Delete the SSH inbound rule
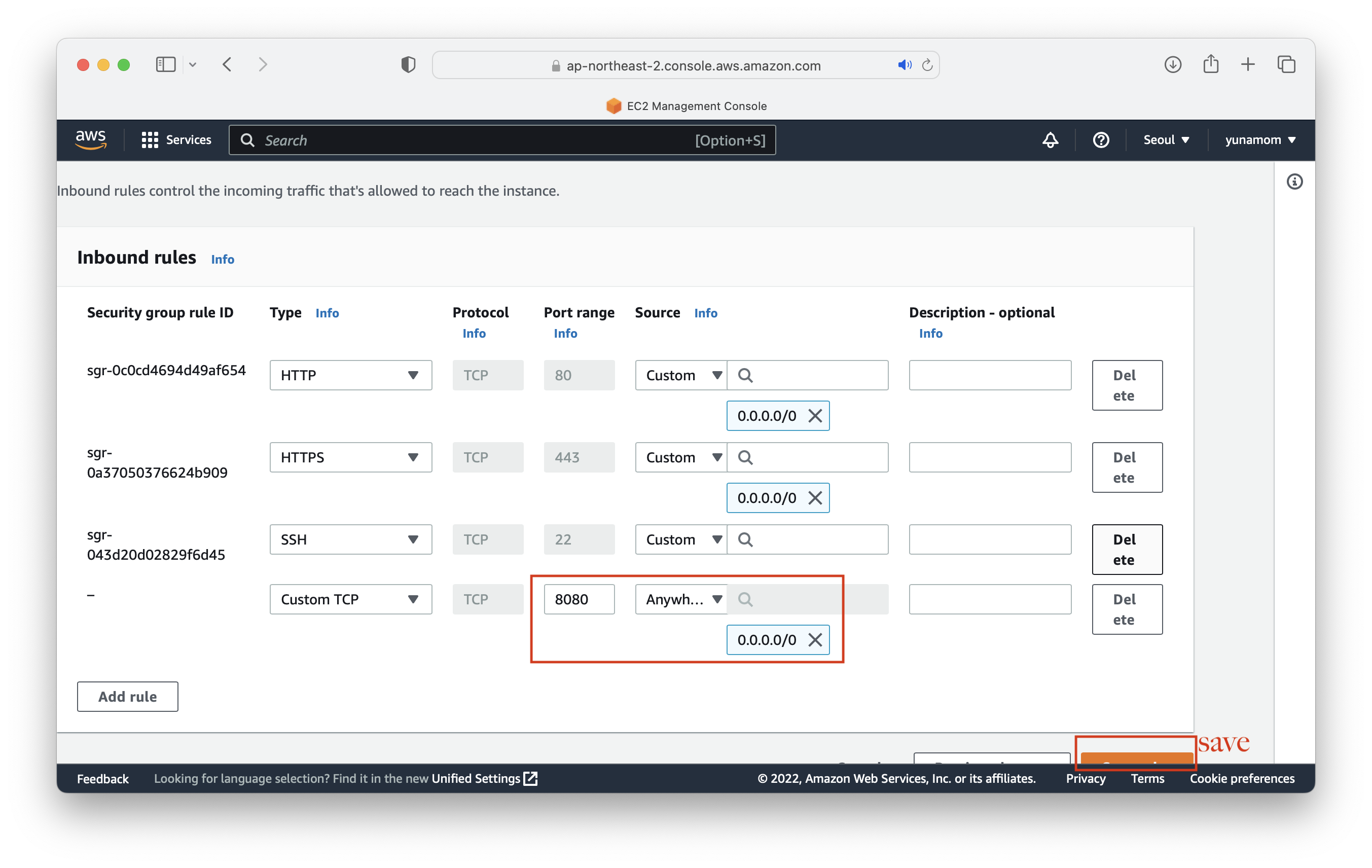Image resolution: width=1372 pixels, height=868 pixels. pyautogui.click(x=1127, y=550)
